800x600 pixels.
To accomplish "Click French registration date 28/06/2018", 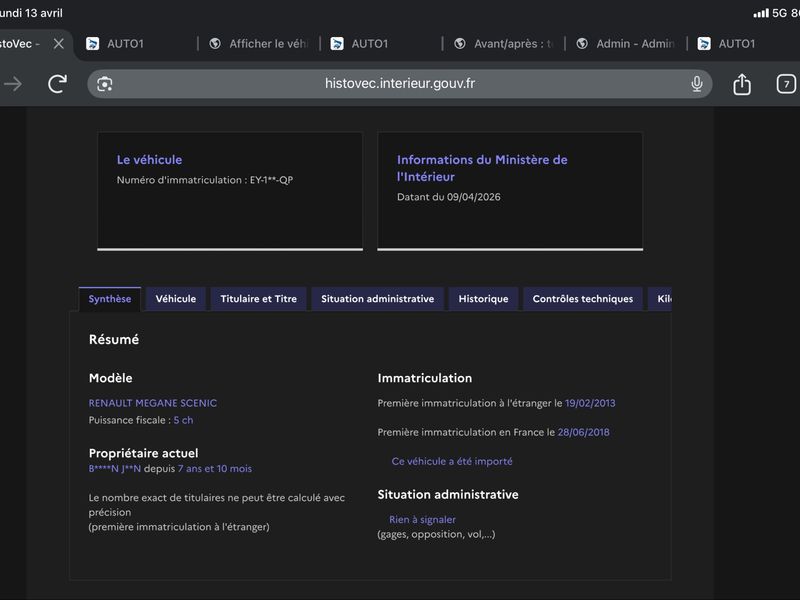I will pyautogui.click(x=583, y=432).
